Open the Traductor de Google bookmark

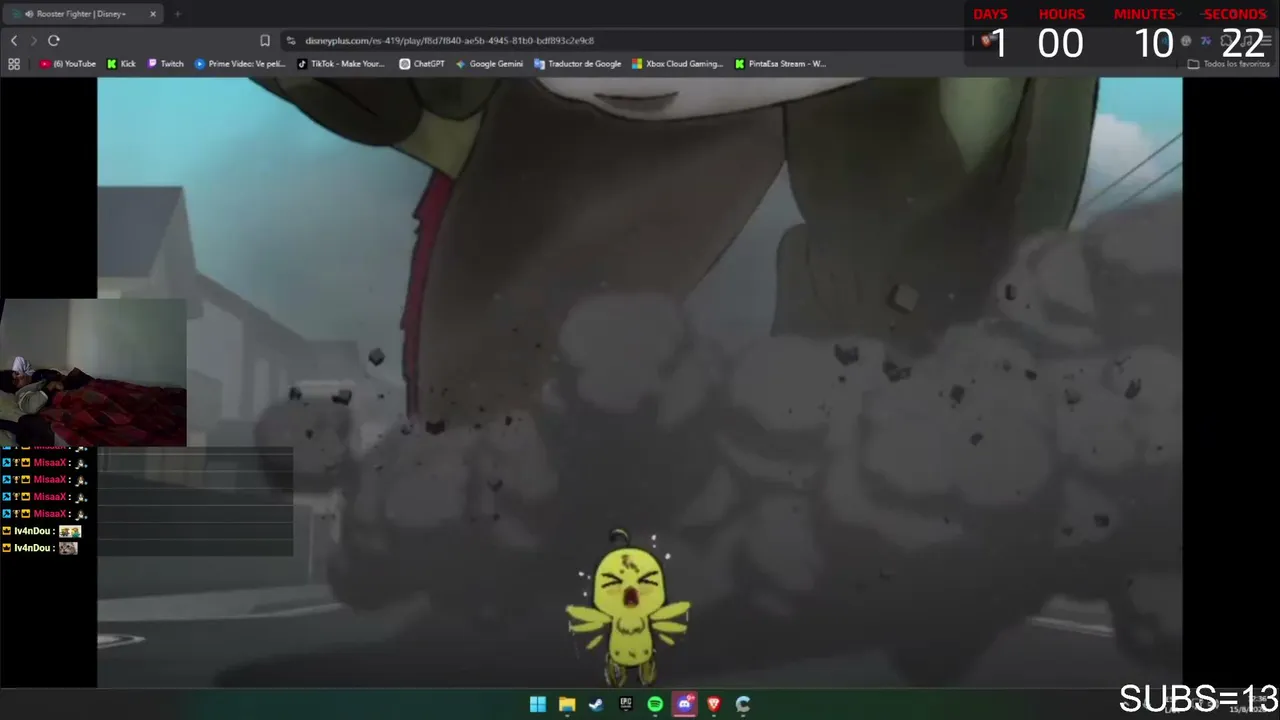click(578, 64)
